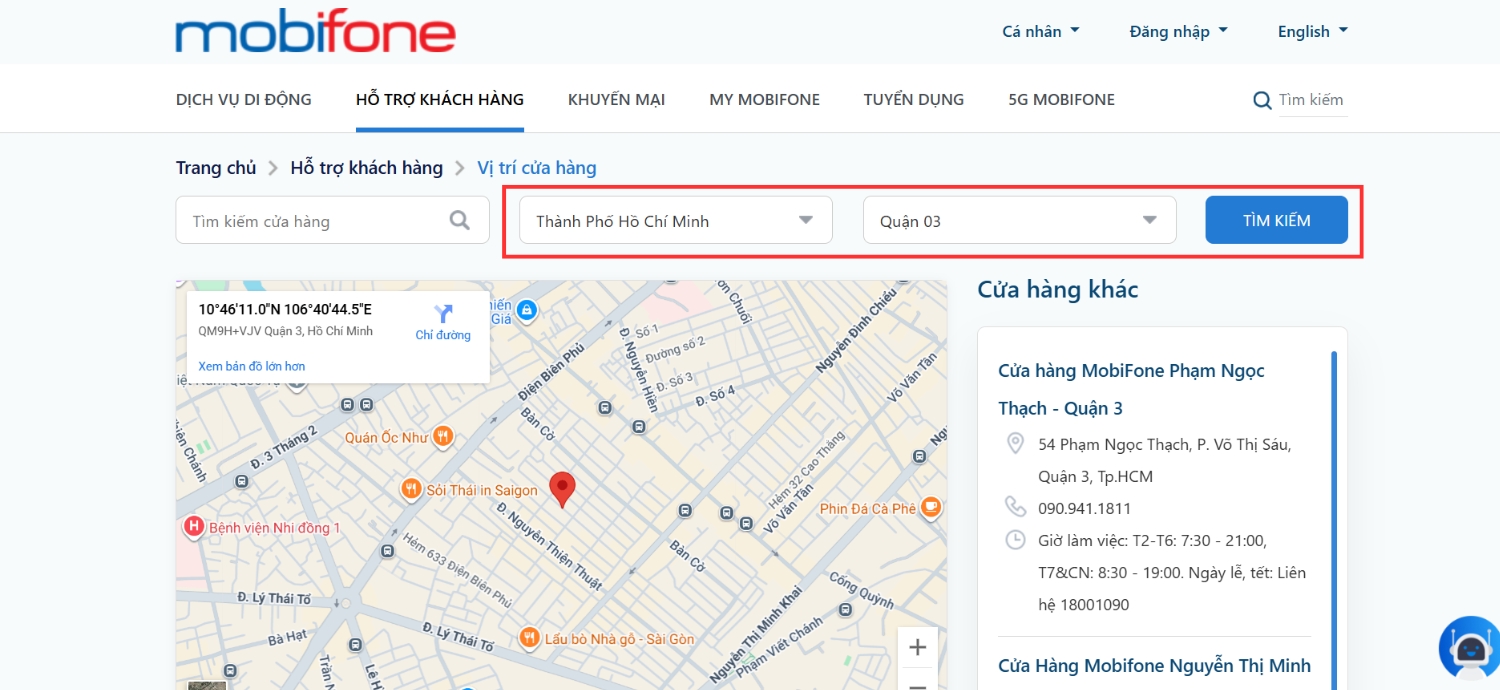This screenshot has height=690, width=1500.
Task: Click the coordinates 10°46'11.0"N text
Action: coord(285,310)
